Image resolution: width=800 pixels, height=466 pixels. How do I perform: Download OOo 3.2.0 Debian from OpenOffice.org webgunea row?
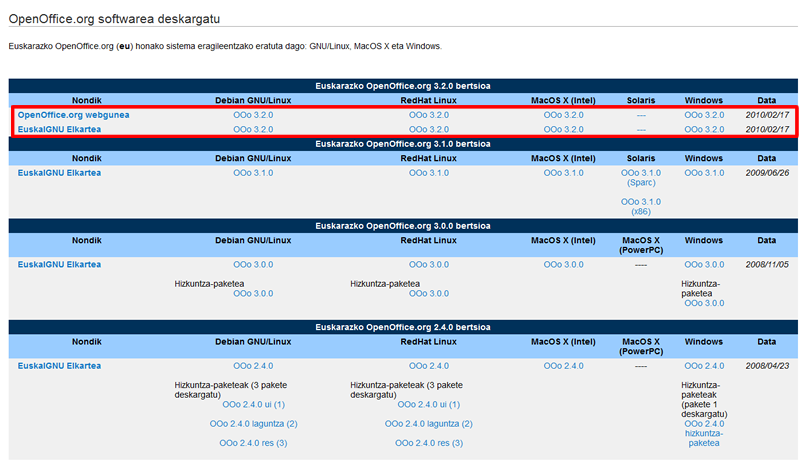[253, 115]
